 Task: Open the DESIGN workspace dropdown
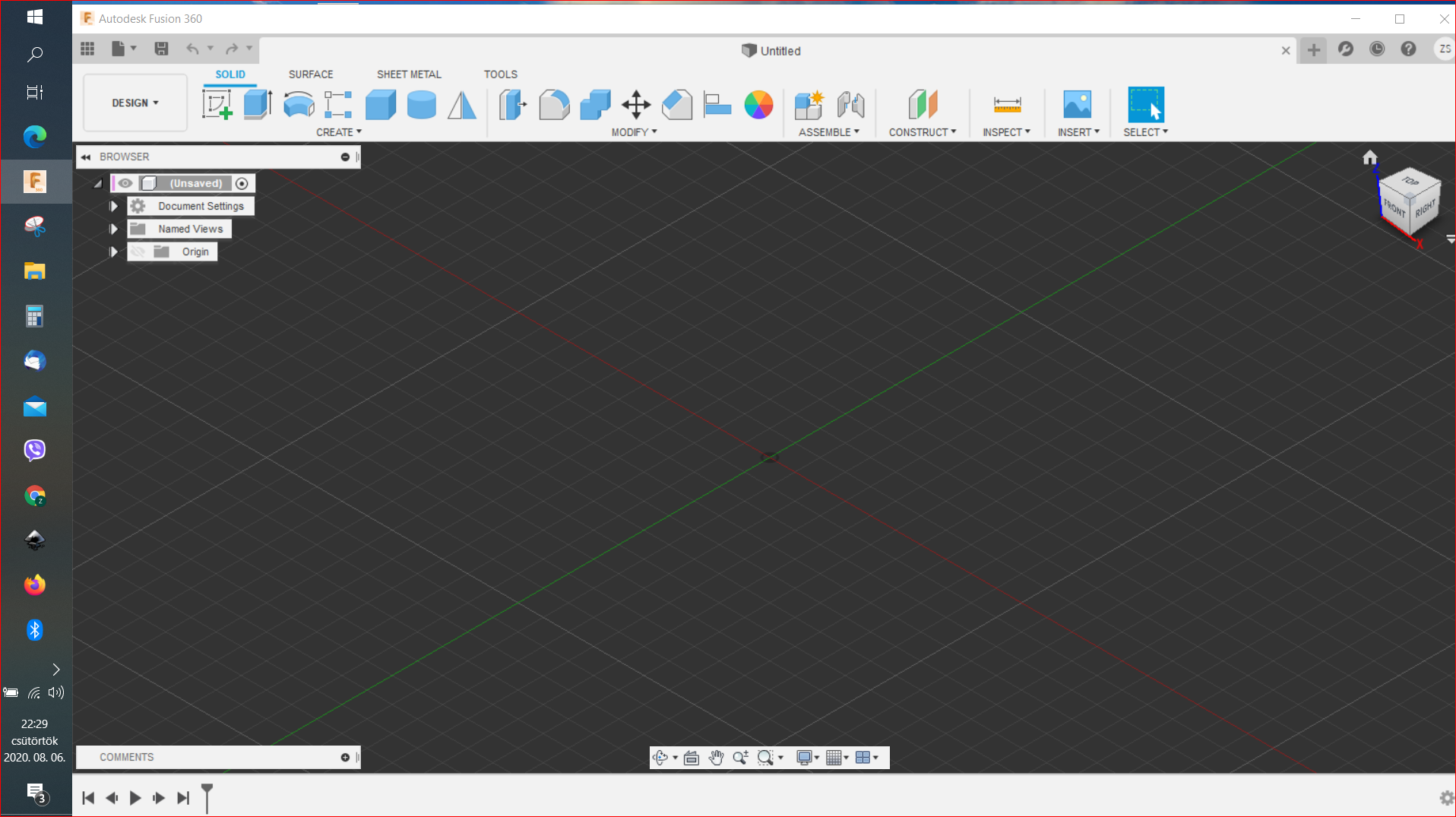pyautogui.click(x=135, y=103)
